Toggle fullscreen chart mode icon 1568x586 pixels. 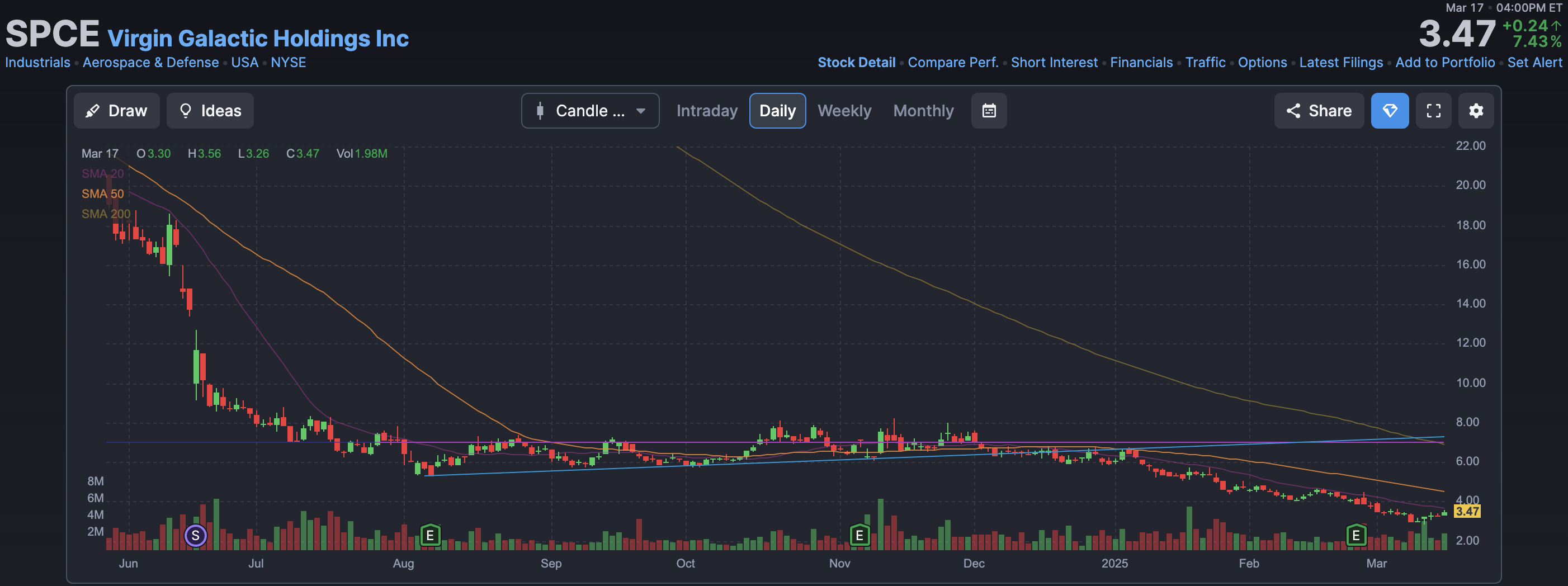pyautogui.click(x=1433, y=111)
